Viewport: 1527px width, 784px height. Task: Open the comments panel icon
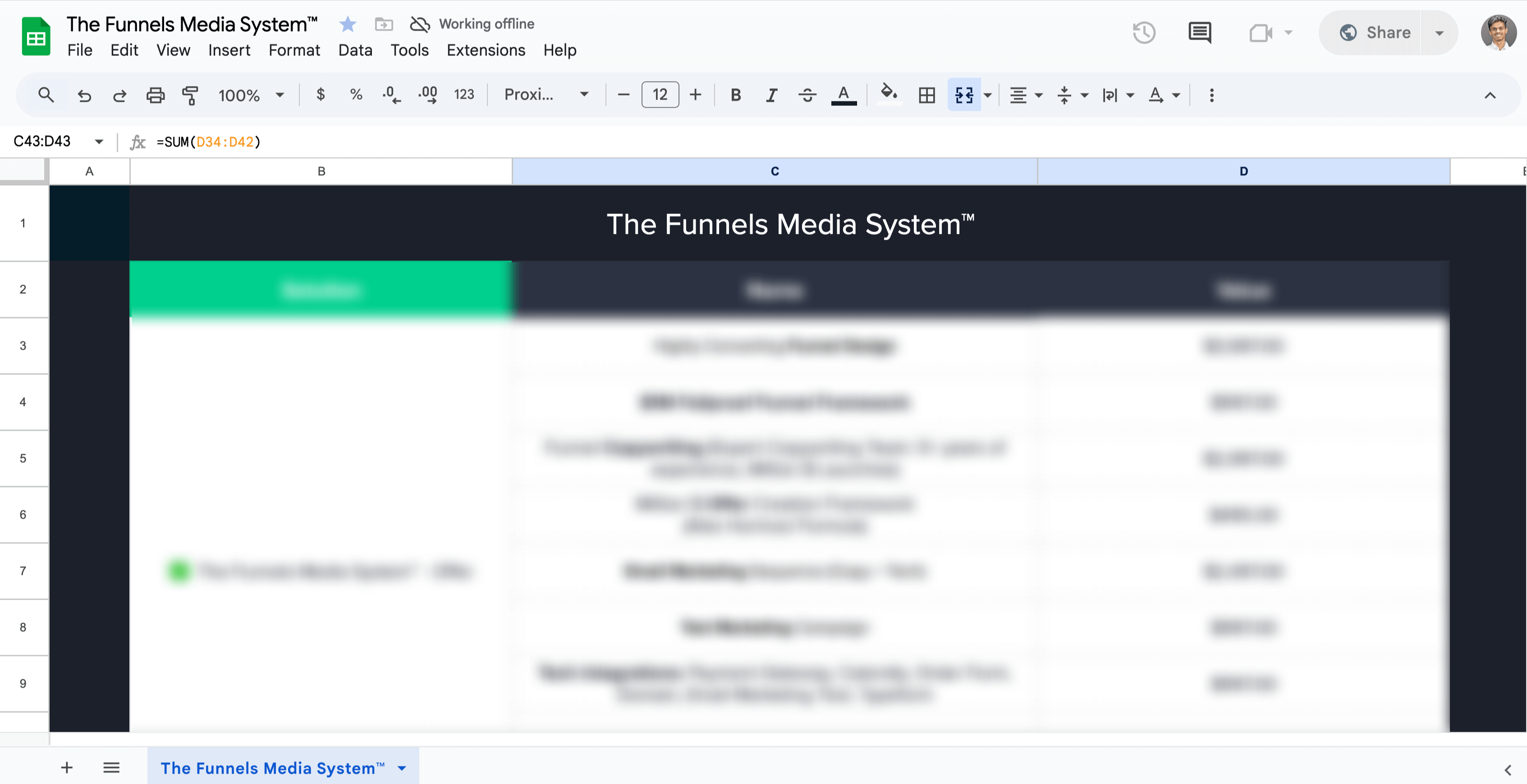click(1200, 32)
